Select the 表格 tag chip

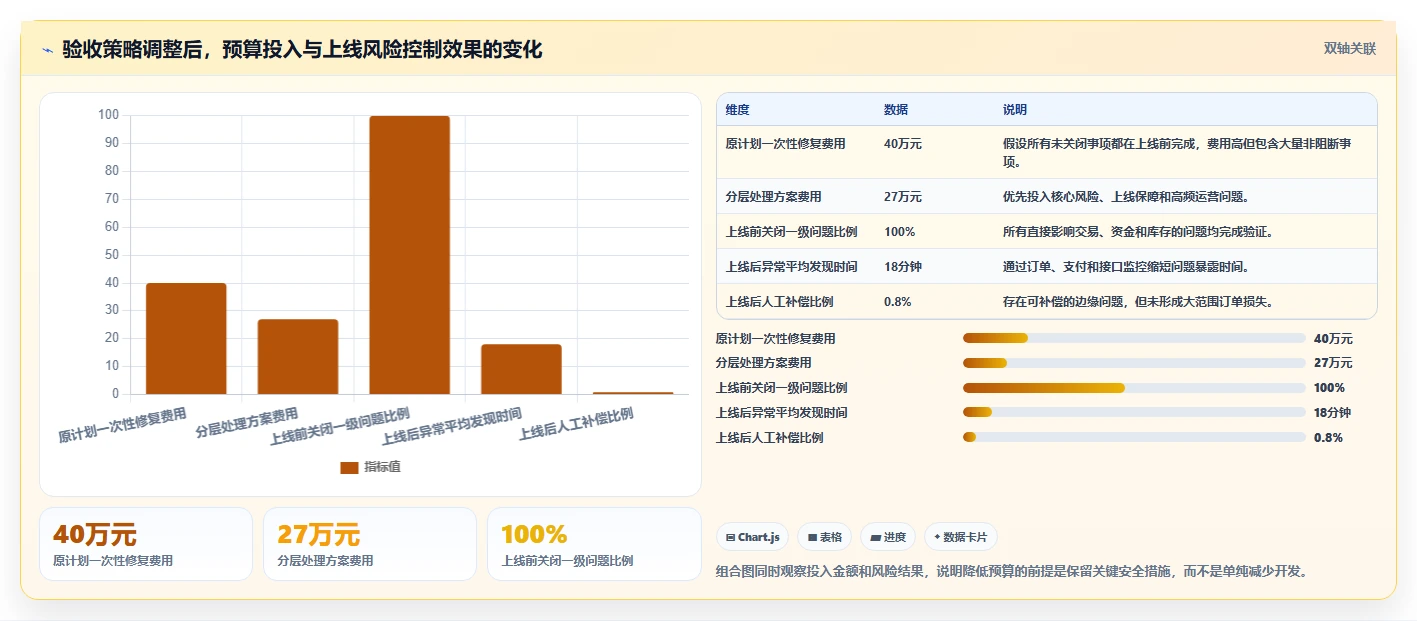[825, 537]
